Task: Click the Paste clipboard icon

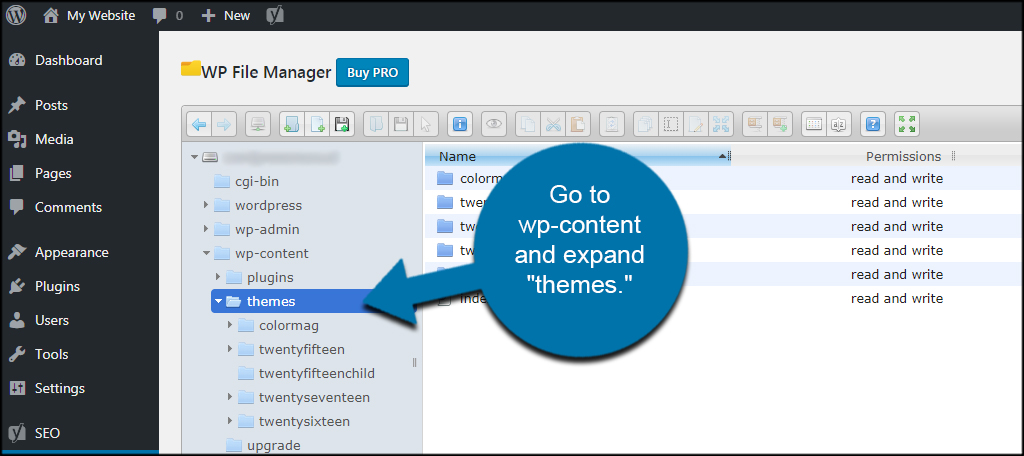Action: (578, 123)
